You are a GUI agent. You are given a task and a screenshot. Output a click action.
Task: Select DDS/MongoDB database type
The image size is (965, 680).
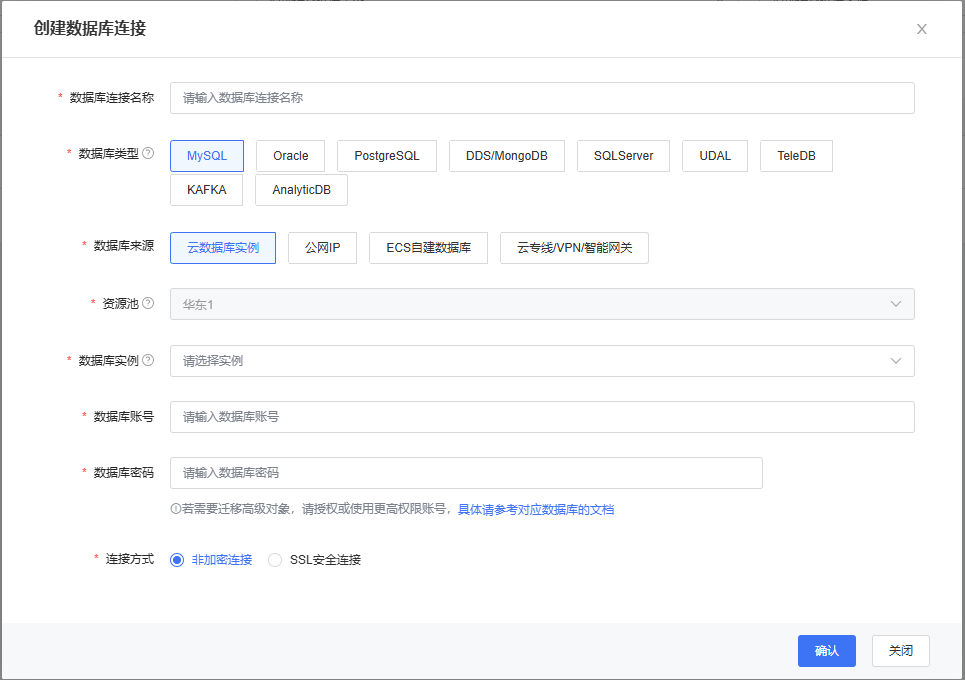click(507, 156)
